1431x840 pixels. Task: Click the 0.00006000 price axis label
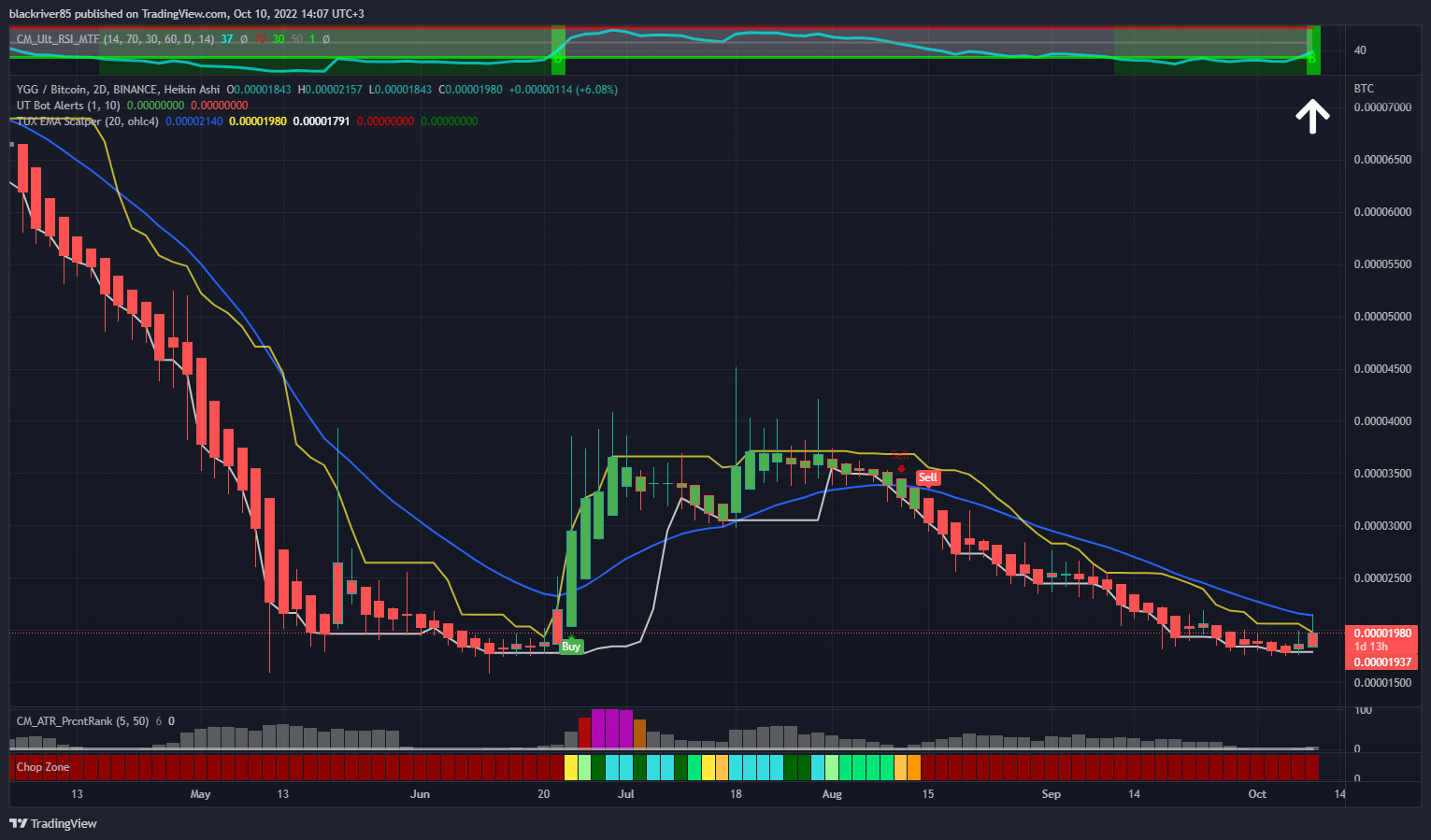1382,212
